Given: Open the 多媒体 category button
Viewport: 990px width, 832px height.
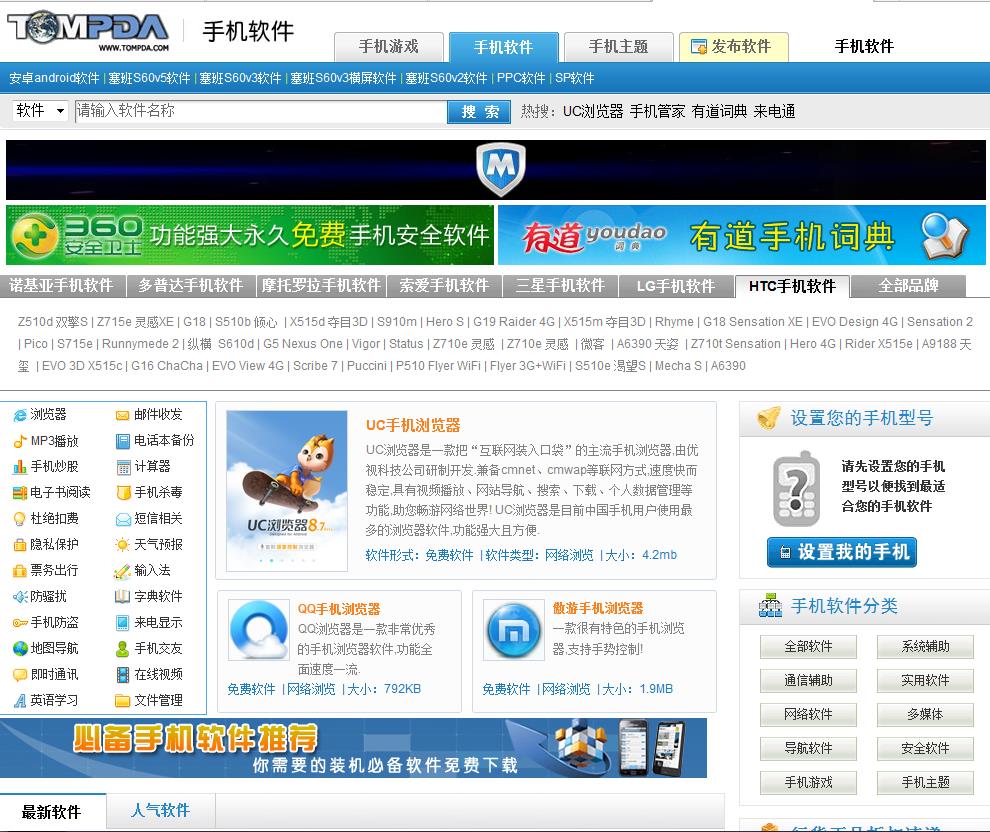Looking at the screenshot, I should (926, 715).
